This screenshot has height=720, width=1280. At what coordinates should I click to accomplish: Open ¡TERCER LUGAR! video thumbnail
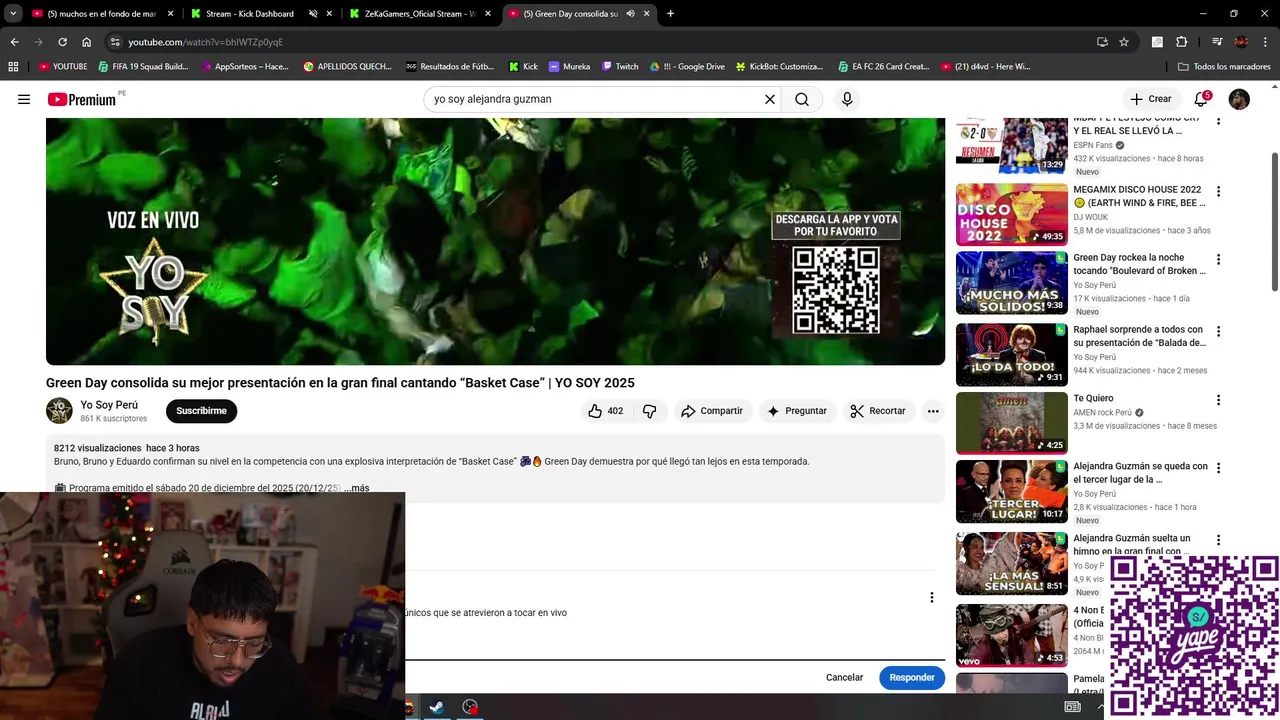tap(1012, 491)
